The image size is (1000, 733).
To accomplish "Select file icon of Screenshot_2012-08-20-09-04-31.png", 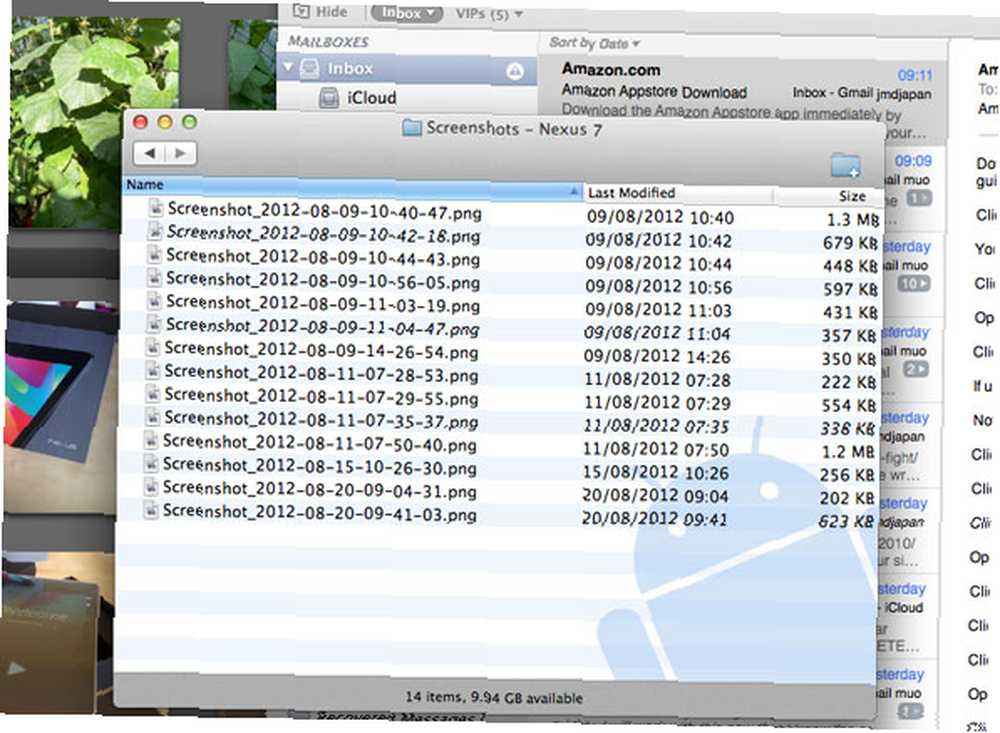I will click(151, 487).
